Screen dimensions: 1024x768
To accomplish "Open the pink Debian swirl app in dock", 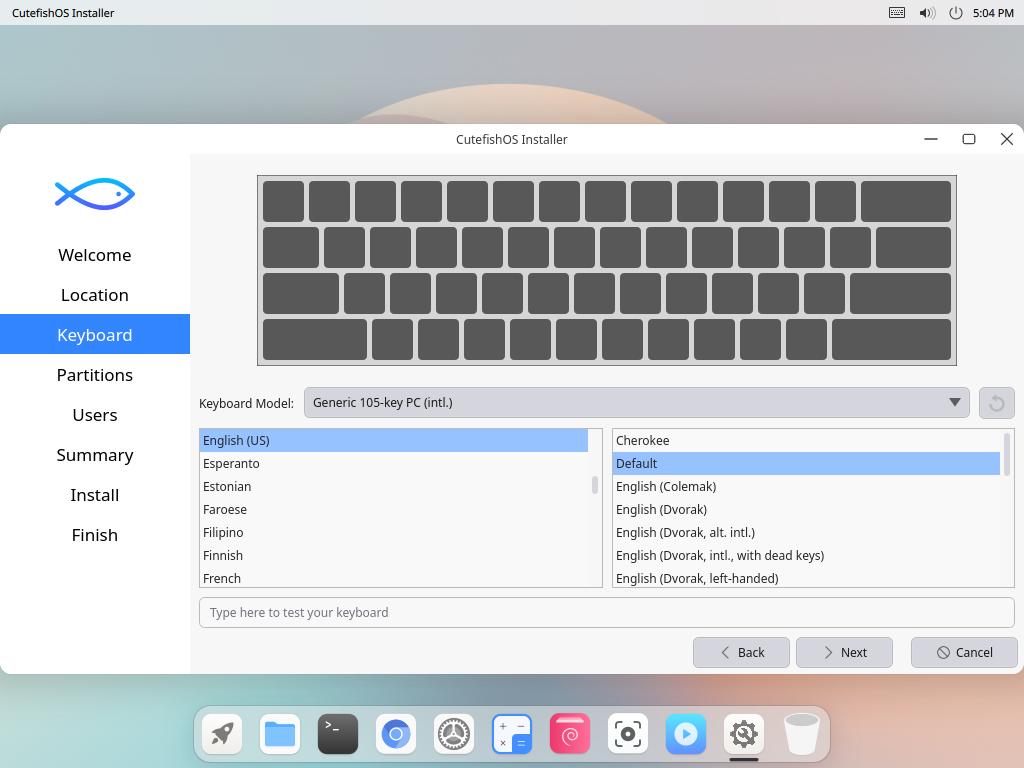I will point(569,734).
